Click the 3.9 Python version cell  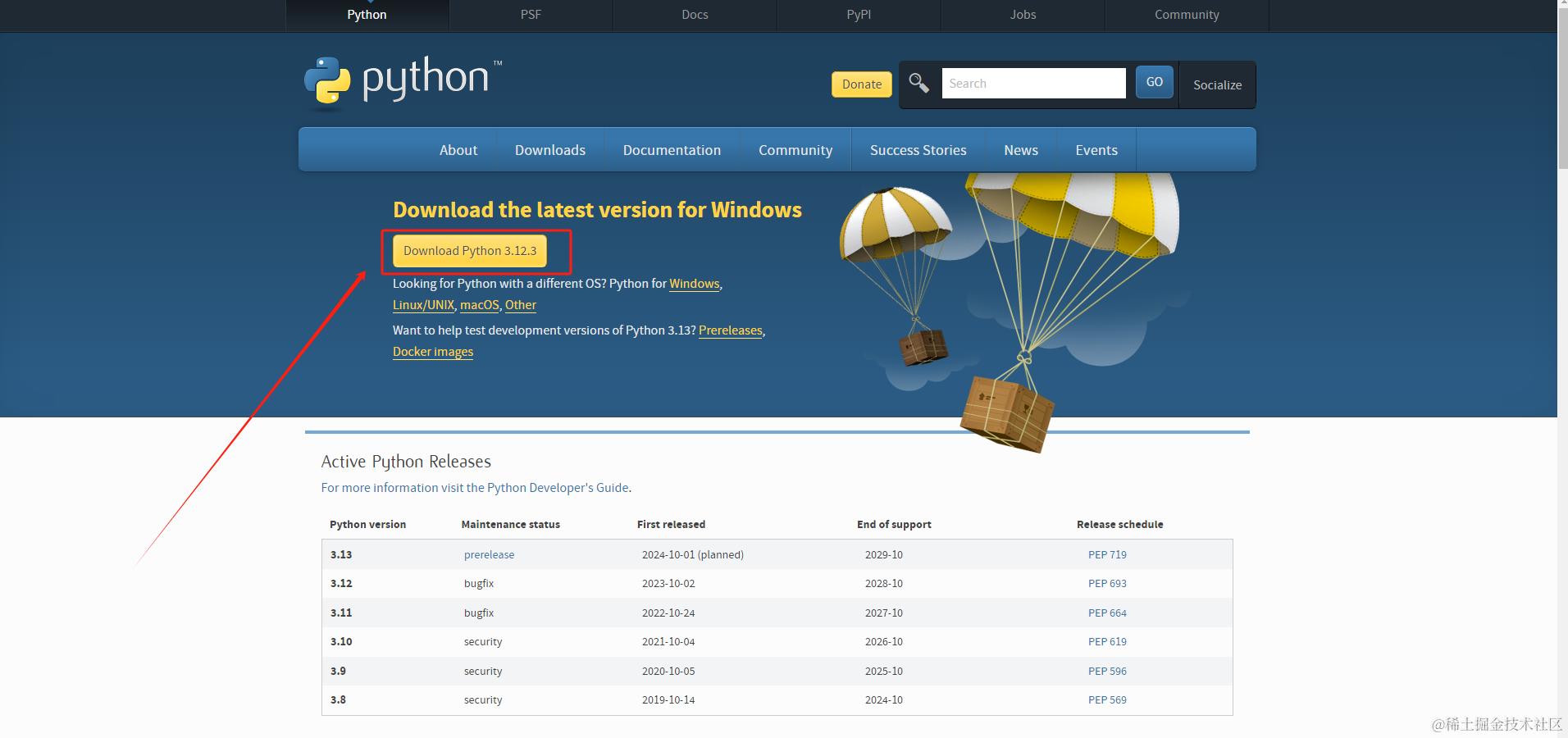338,672
